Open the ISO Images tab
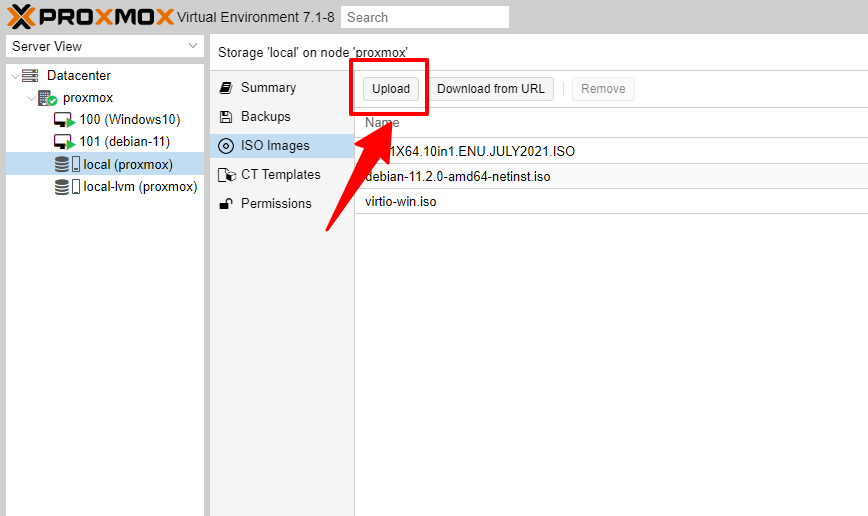868x516 pixels. (x=282, y=146)
